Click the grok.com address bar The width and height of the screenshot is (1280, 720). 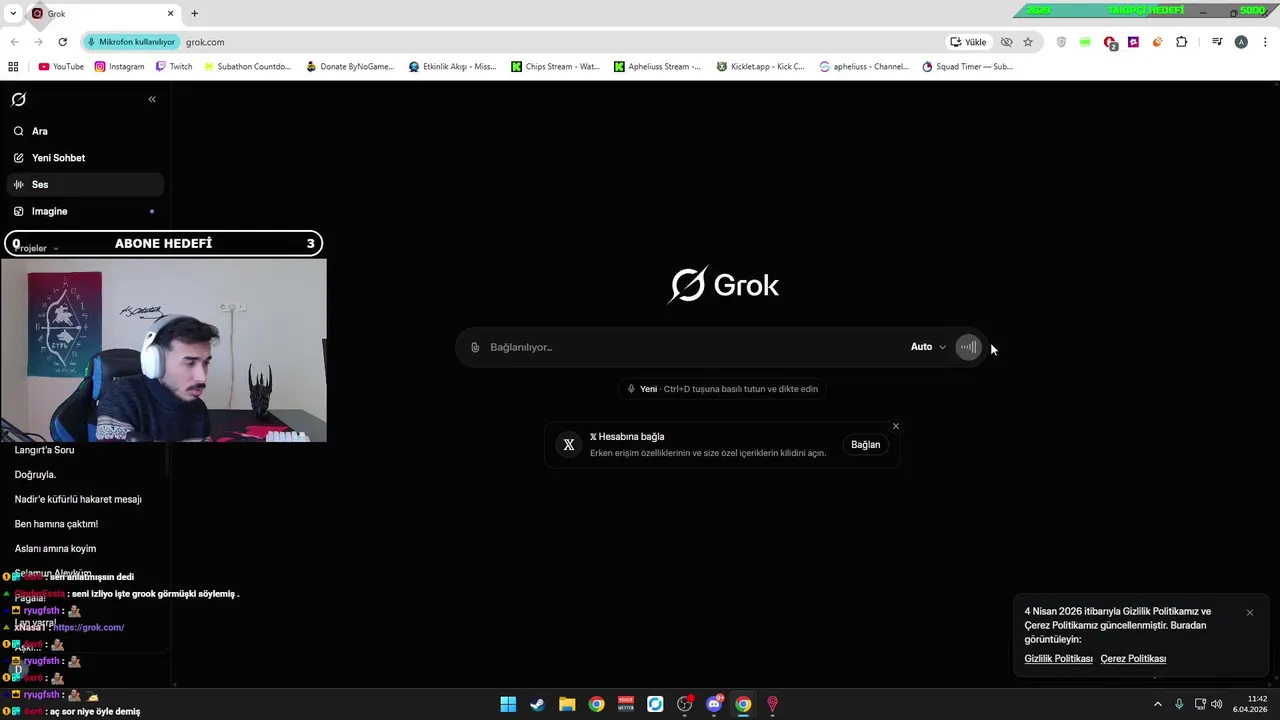(560, 42)
